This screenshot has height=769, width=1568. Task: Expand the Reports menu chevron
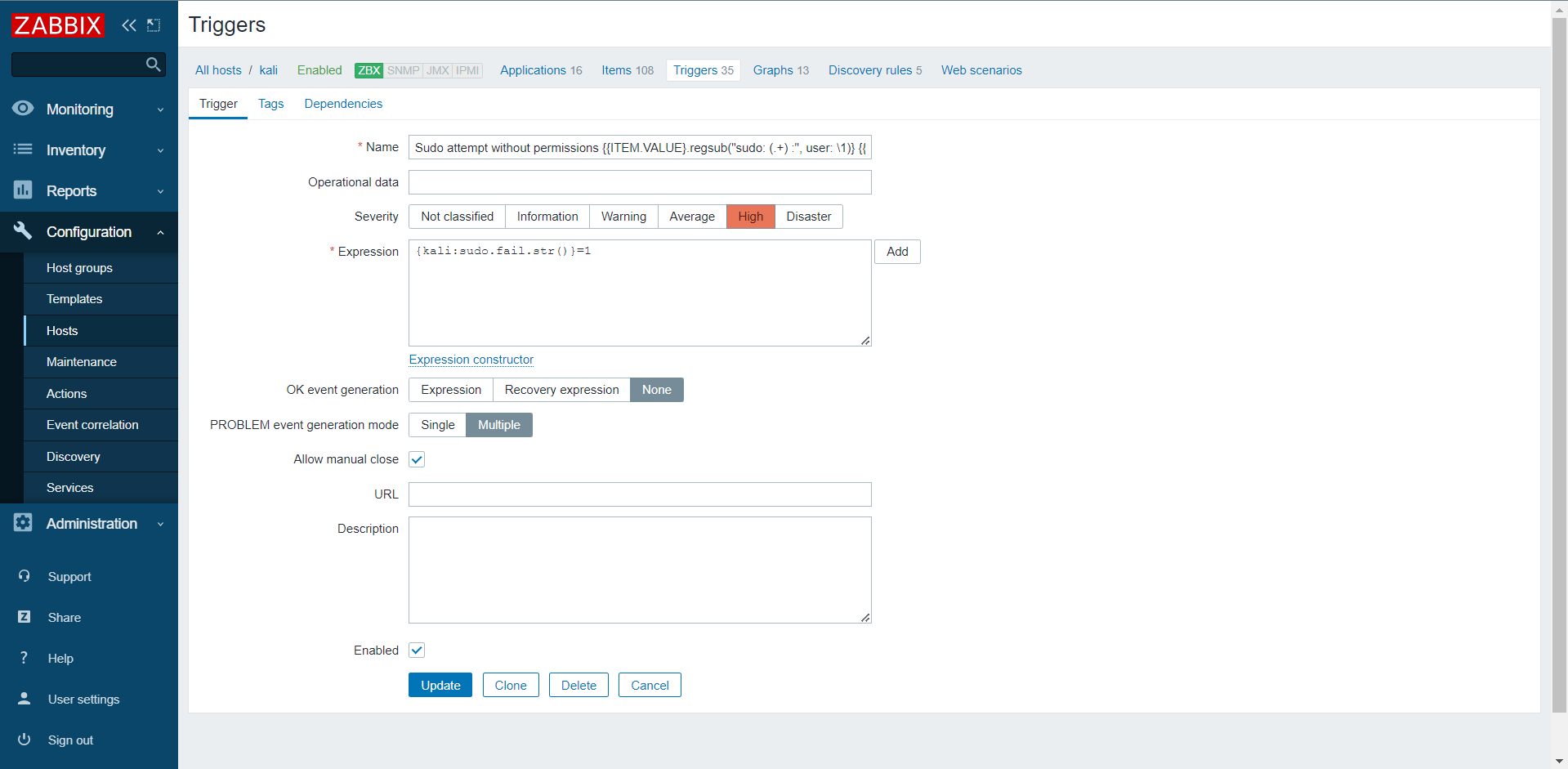(x=160, y=191)
